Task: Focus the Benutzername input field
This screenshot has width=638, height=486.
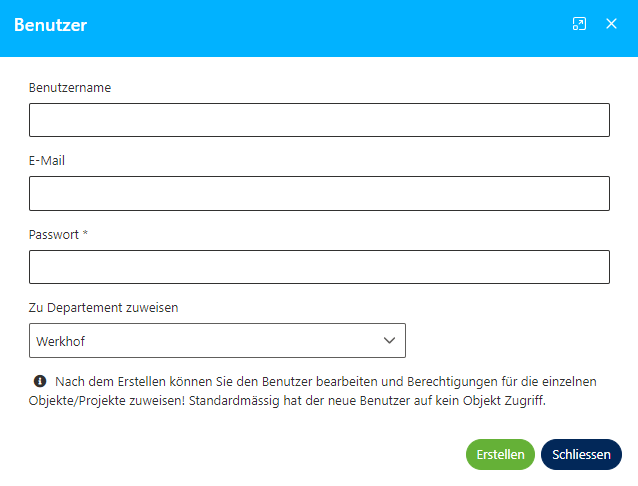Action: click(319, 120)
